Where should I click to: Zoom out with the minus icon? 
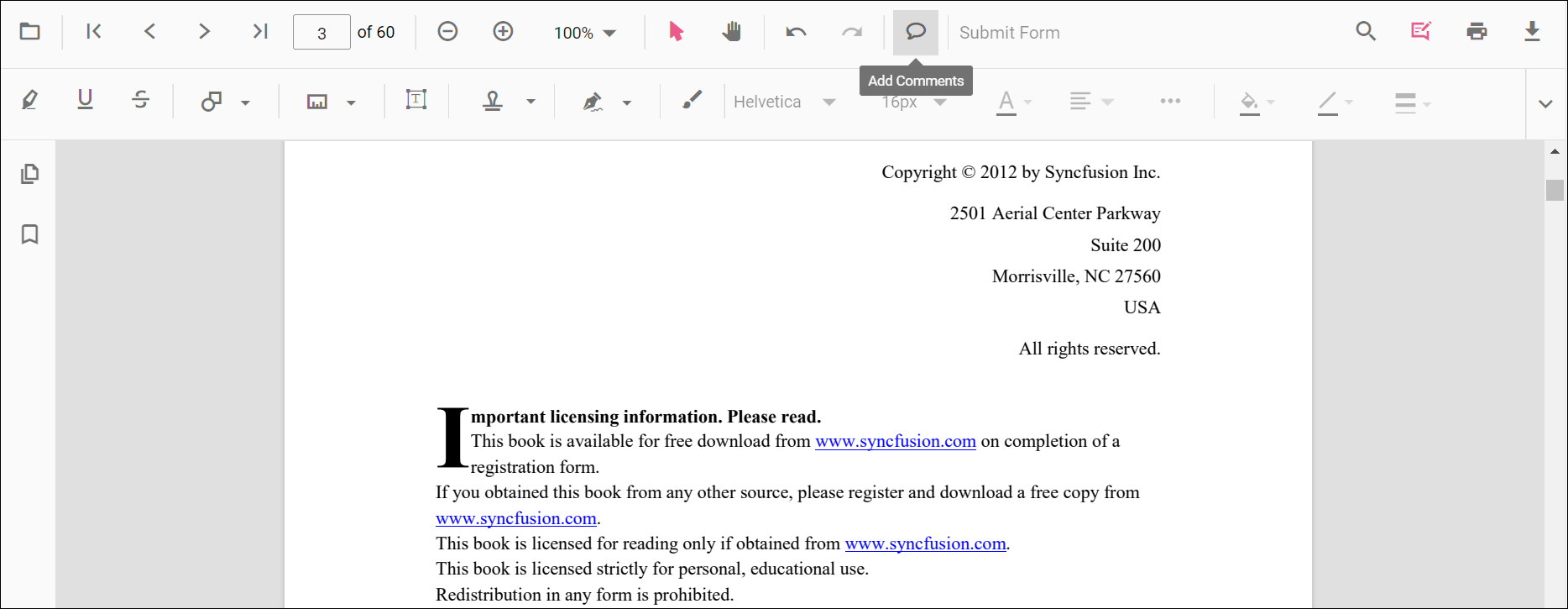447,32
